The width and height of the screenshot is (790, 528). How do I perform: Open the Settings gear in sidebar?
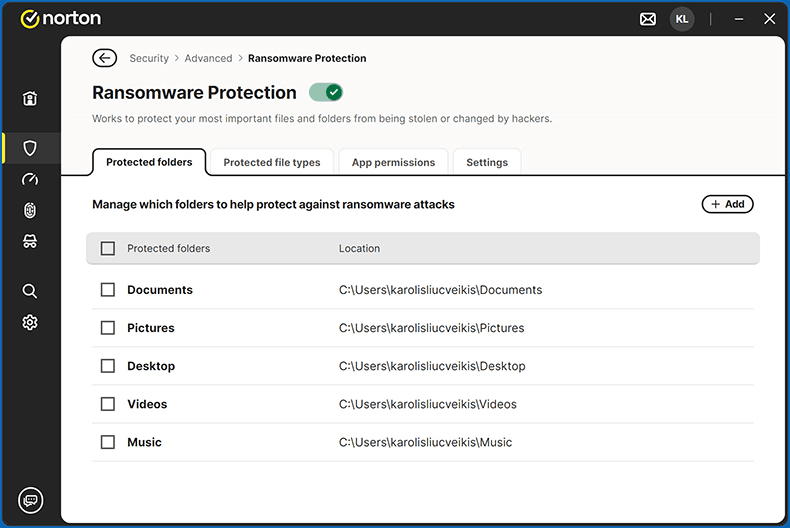[30, 322]
